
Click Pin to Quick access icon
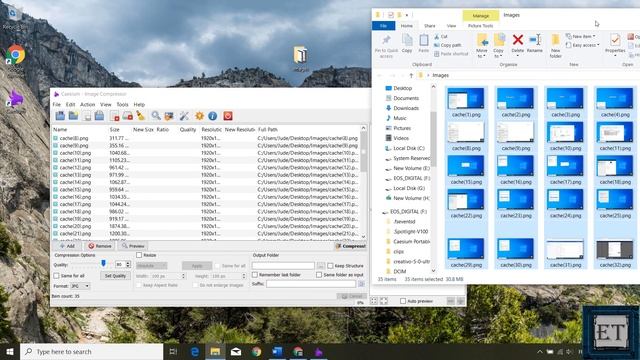point(386,40)
